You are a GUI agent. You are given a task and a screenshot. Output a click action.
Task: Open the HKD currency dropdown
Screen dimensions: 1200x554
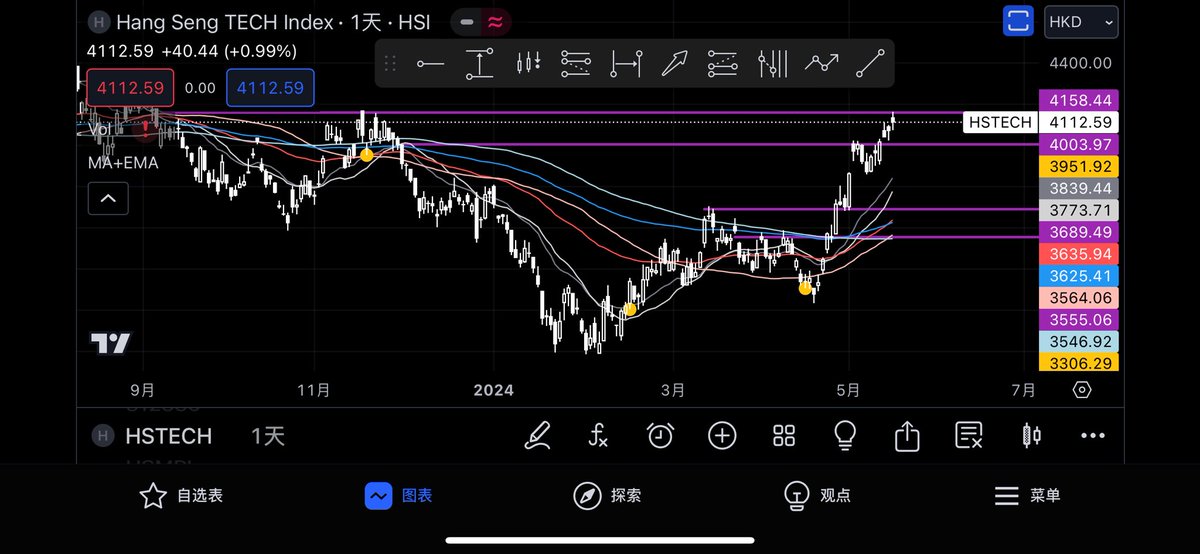[1082, 21]
